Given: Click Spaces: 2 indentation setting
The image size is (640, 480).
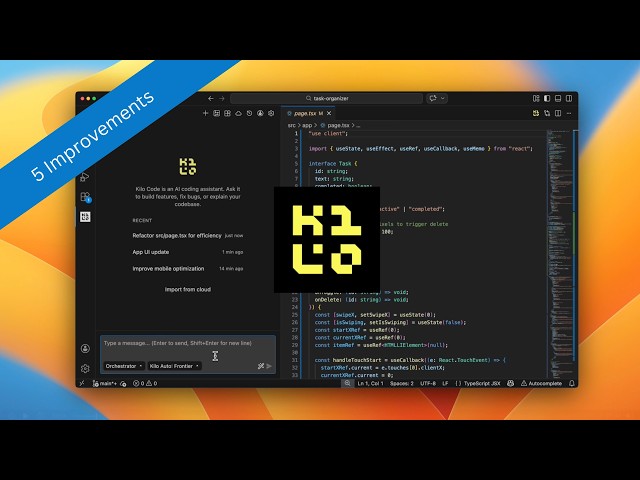Looking at the screenshot, I should [402, 383].
